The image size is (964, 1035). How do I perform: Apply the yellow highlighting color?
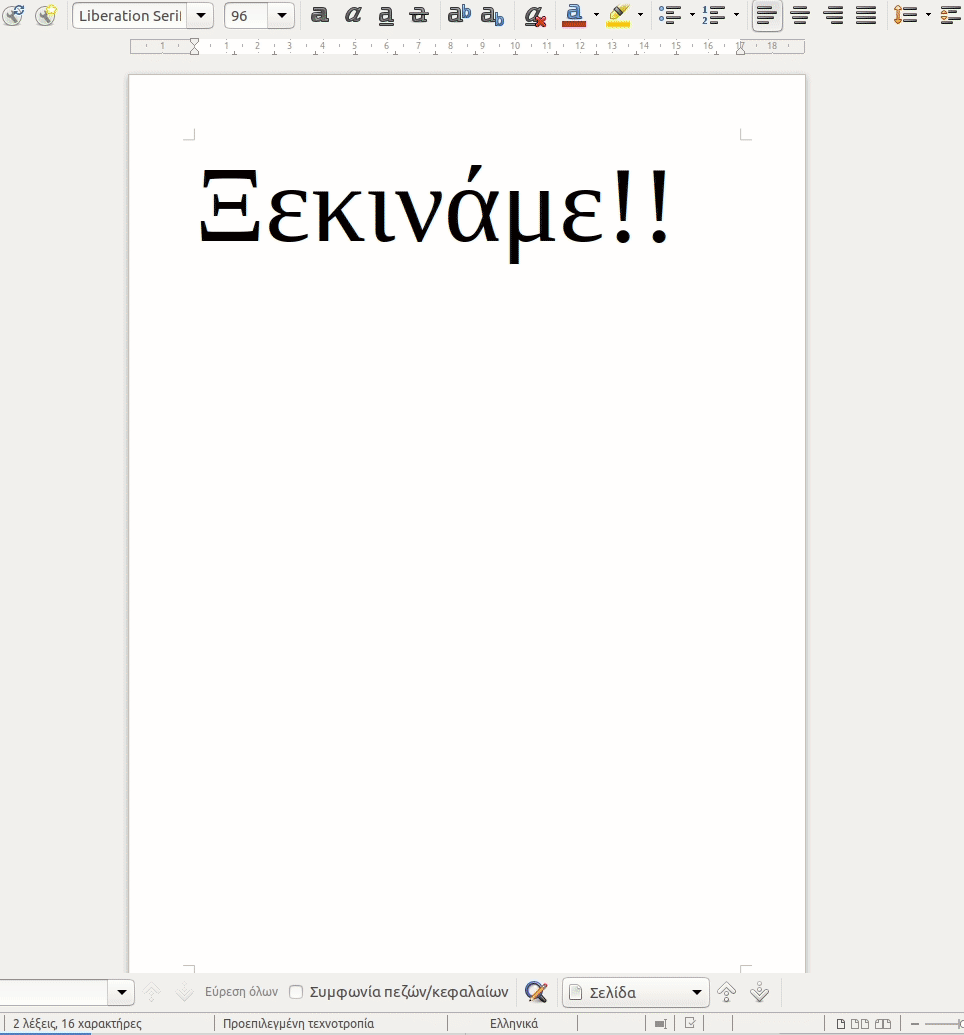(618, 15)
